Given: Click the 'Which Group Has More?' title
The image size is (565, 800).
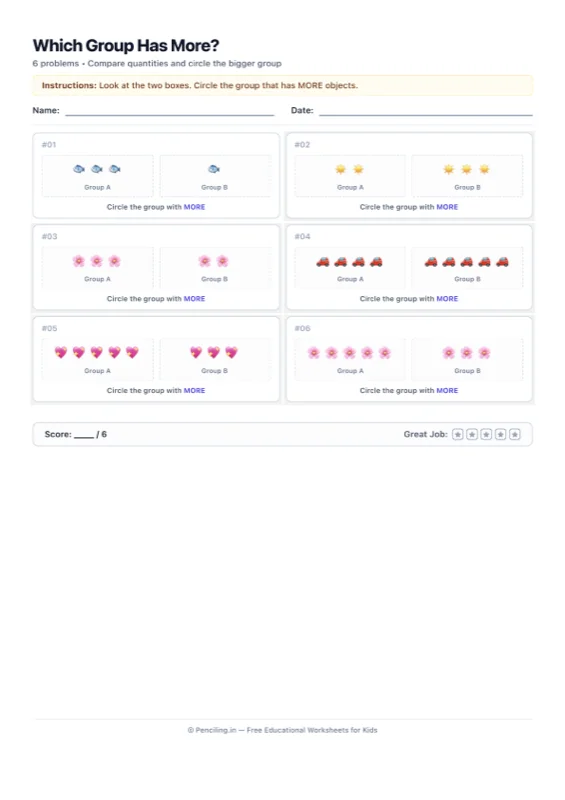Looking at the screenshot, I should pos(126,45).
